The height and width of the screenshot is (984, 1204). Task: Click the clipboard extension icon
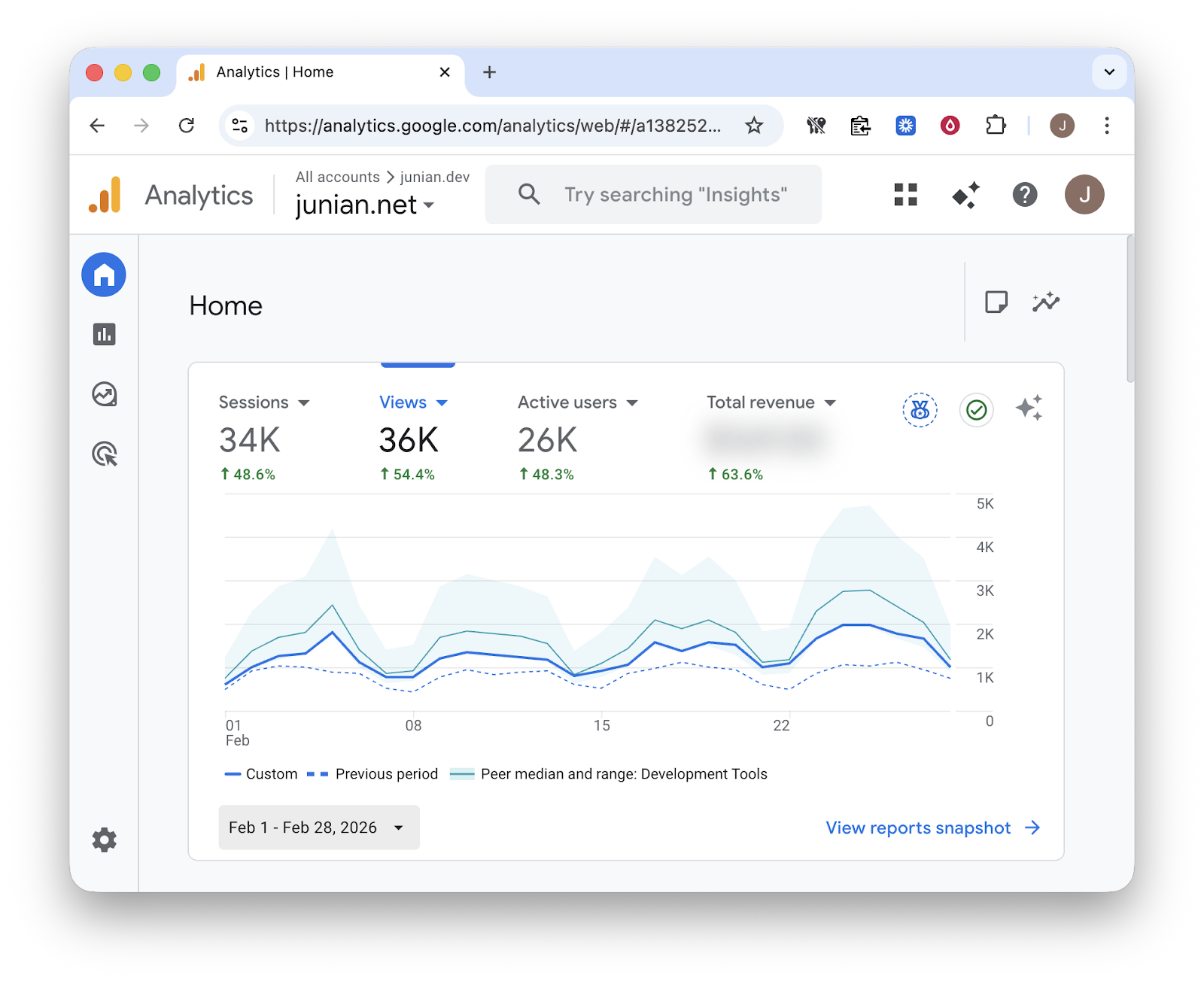point(860,126)
